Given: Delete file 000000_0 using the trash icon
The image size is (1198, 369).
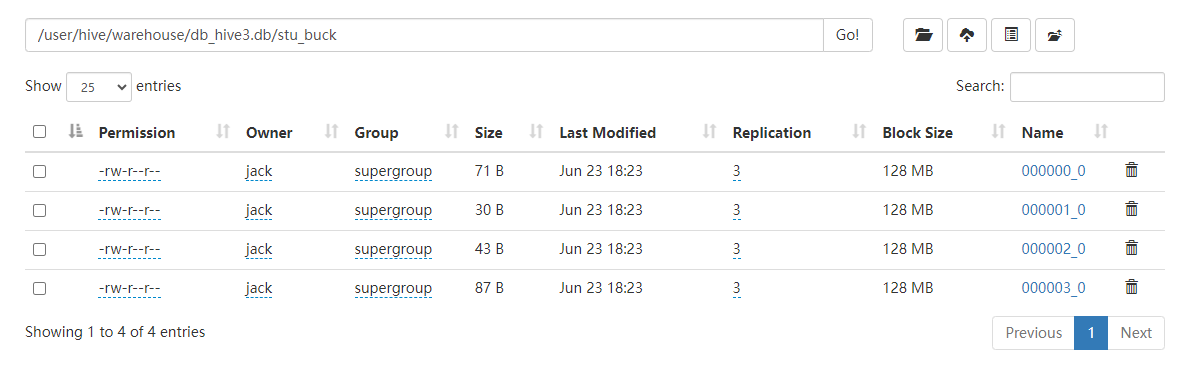Looking at the screenshot, I should 1132,171.
